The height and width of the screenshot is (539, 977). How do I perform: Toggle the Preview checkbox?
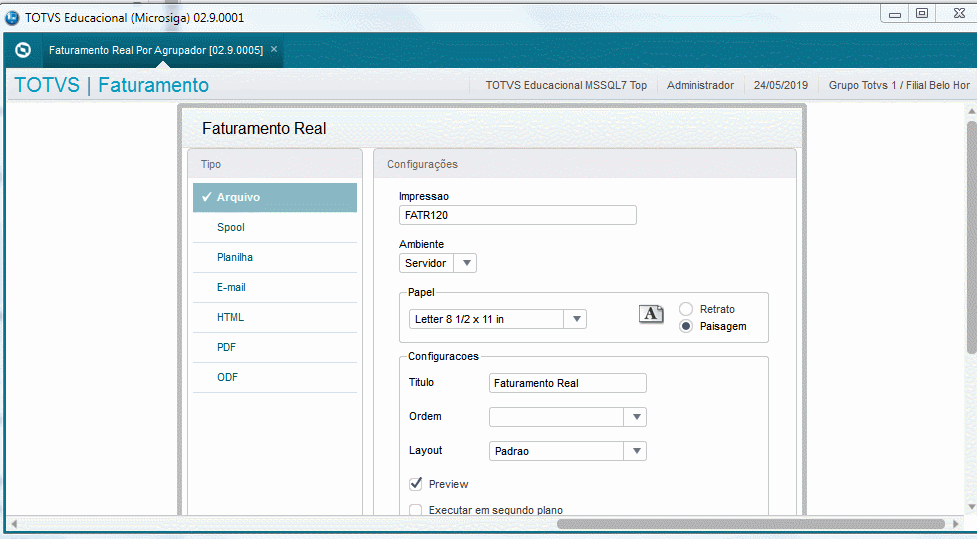click(416, 484)
